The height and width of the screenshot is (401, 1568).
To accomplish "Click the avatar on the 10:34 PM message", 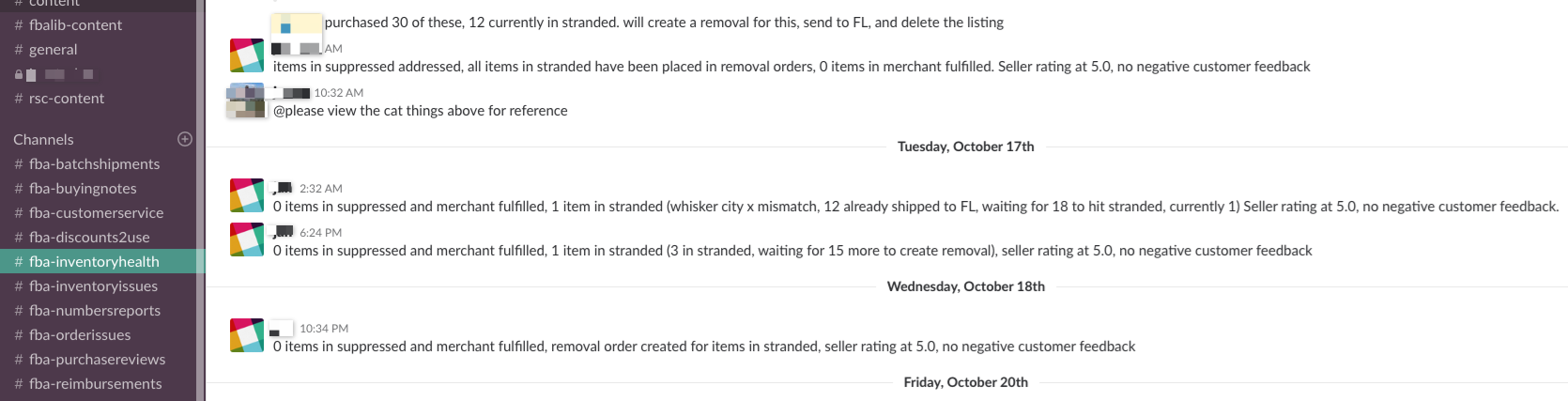I will (x=247, y=335).
